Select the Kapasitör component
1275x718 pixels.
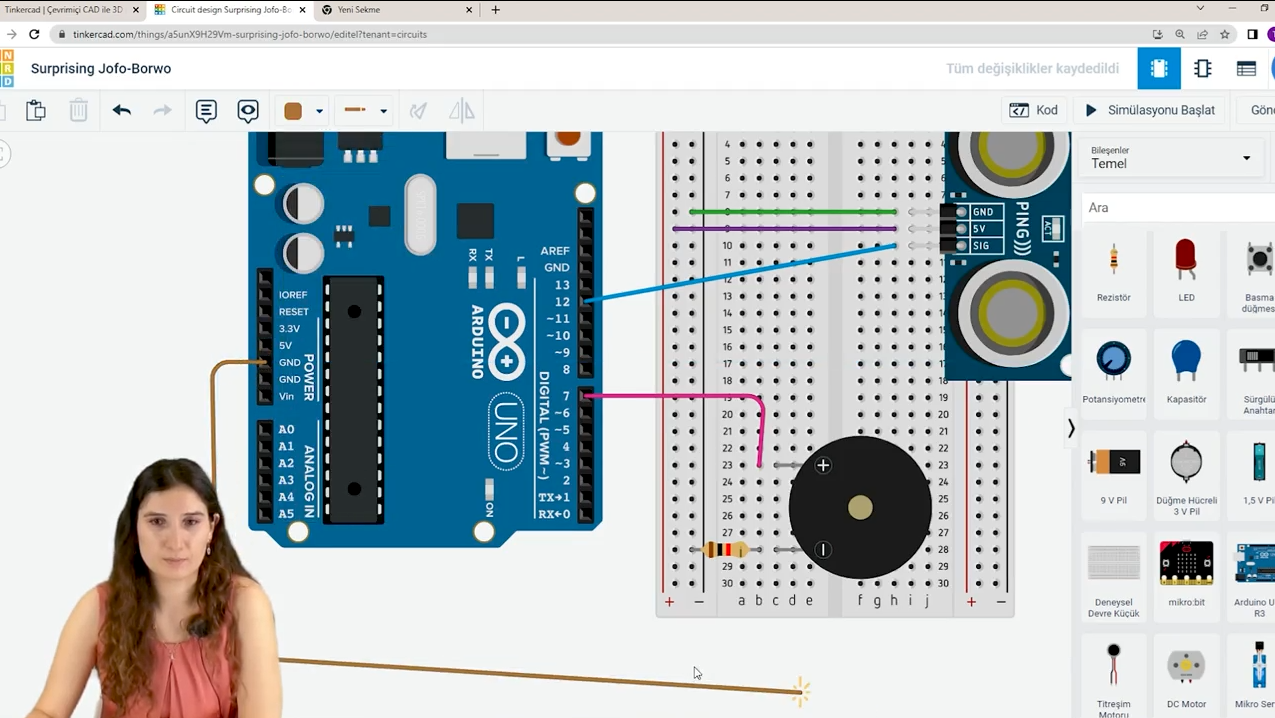click(1186, 372)
